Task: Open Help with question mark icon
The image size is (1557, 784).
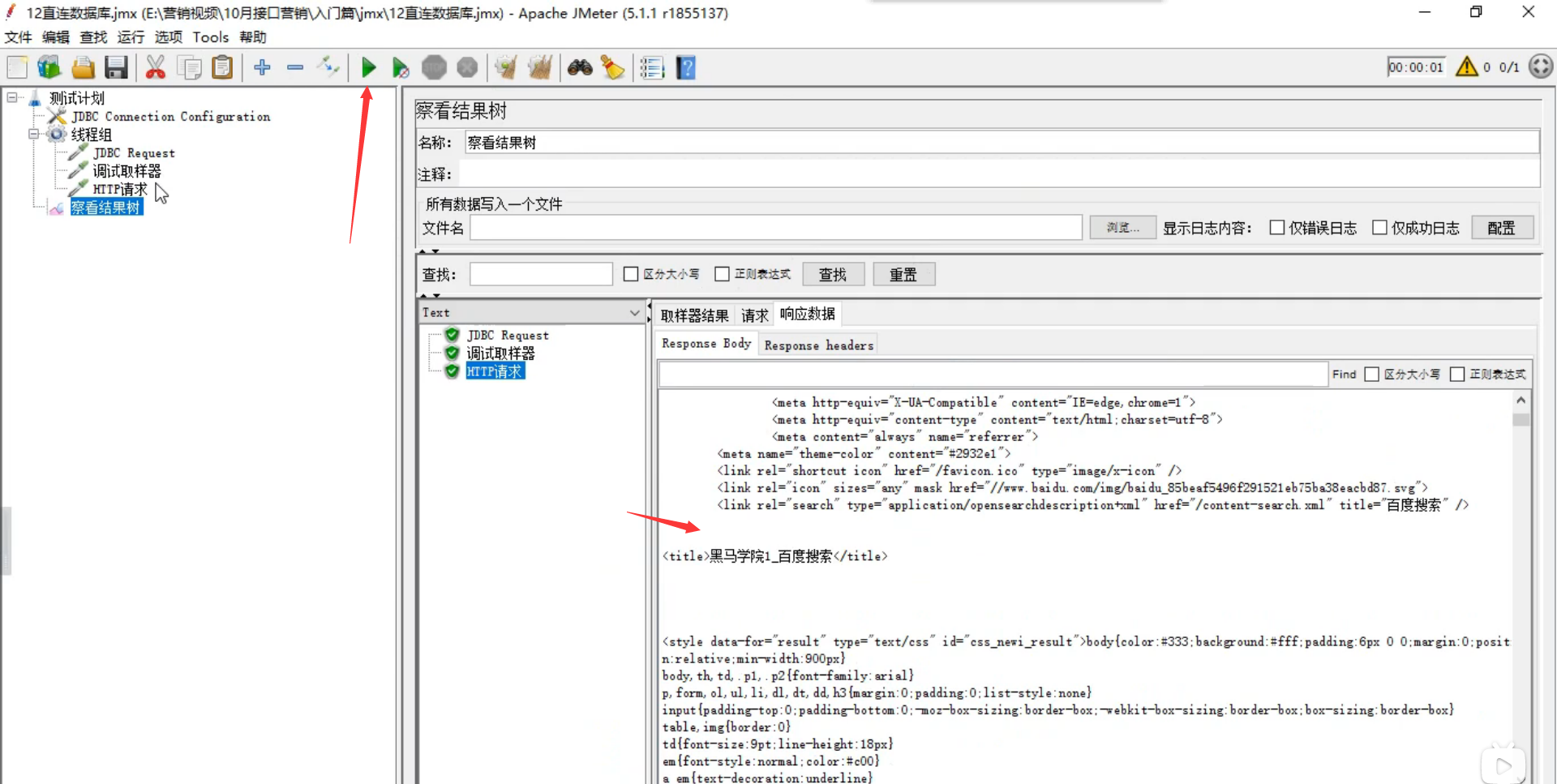Action: pos(685,67)
